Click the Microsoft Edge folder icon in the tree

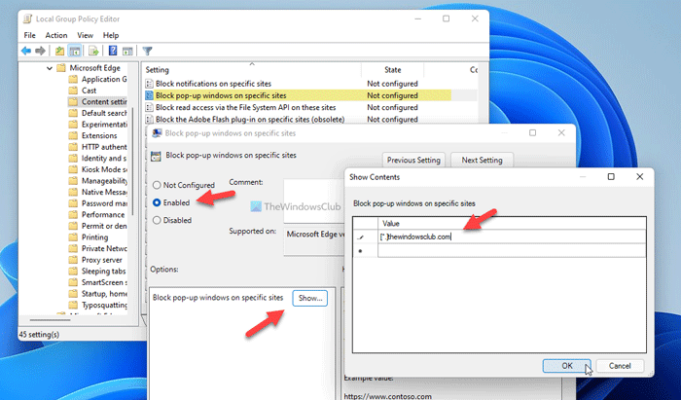point(61,68)
